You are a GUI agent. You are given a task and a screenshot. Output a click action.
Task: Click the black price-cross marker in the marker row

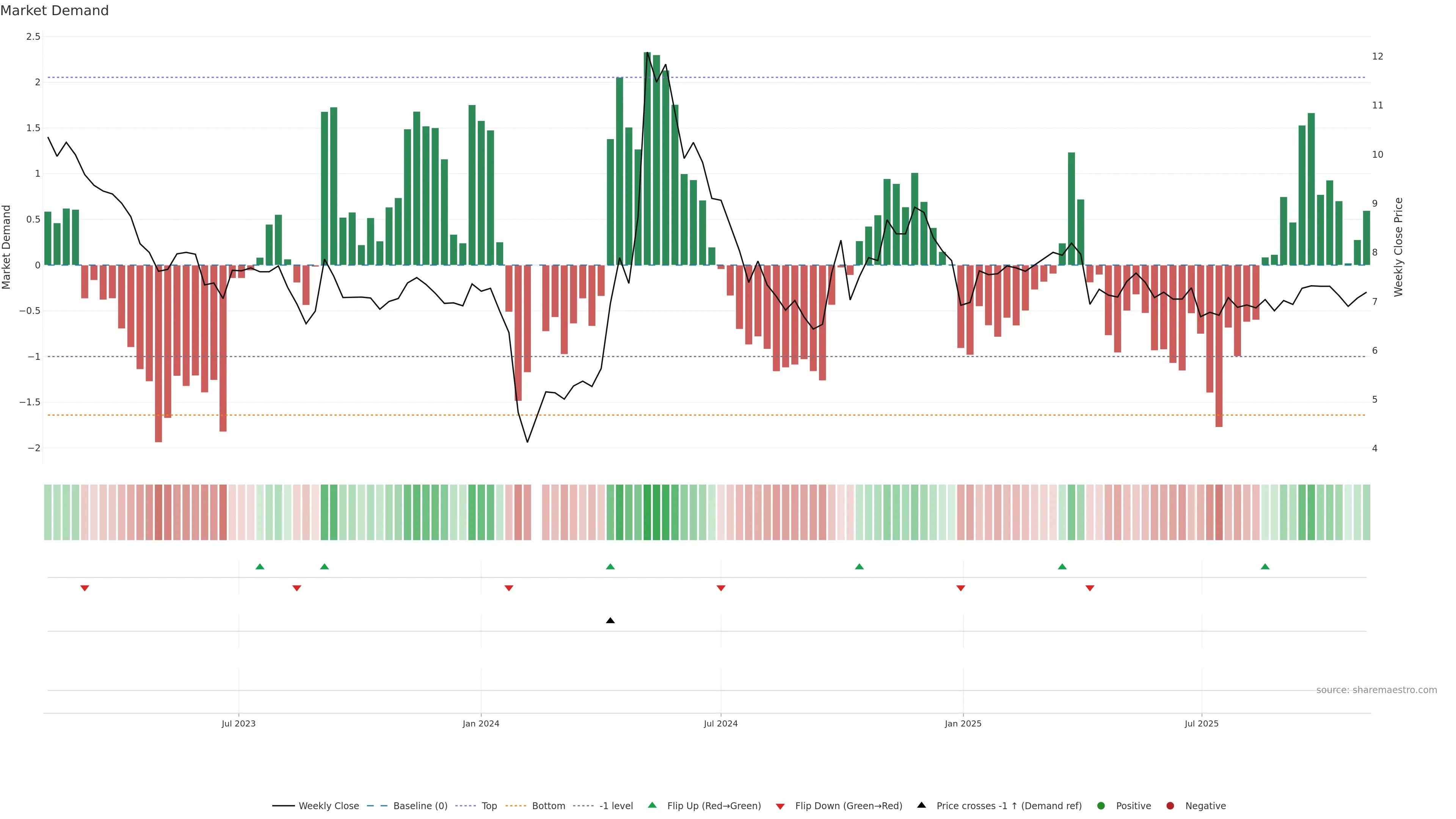[610, 621]
